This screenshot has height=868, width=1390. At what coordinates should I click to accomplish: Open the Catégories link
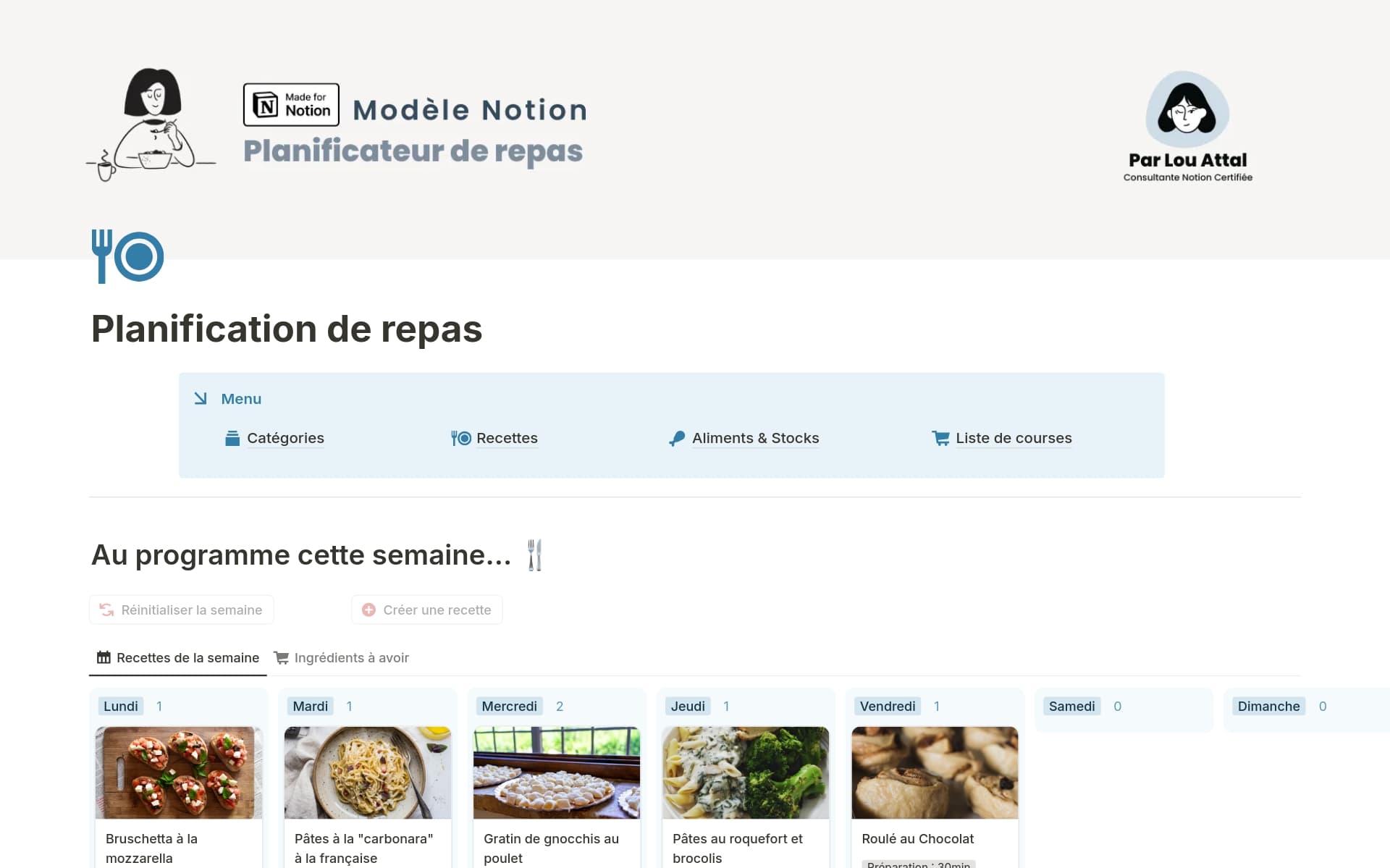click(285, 438)
